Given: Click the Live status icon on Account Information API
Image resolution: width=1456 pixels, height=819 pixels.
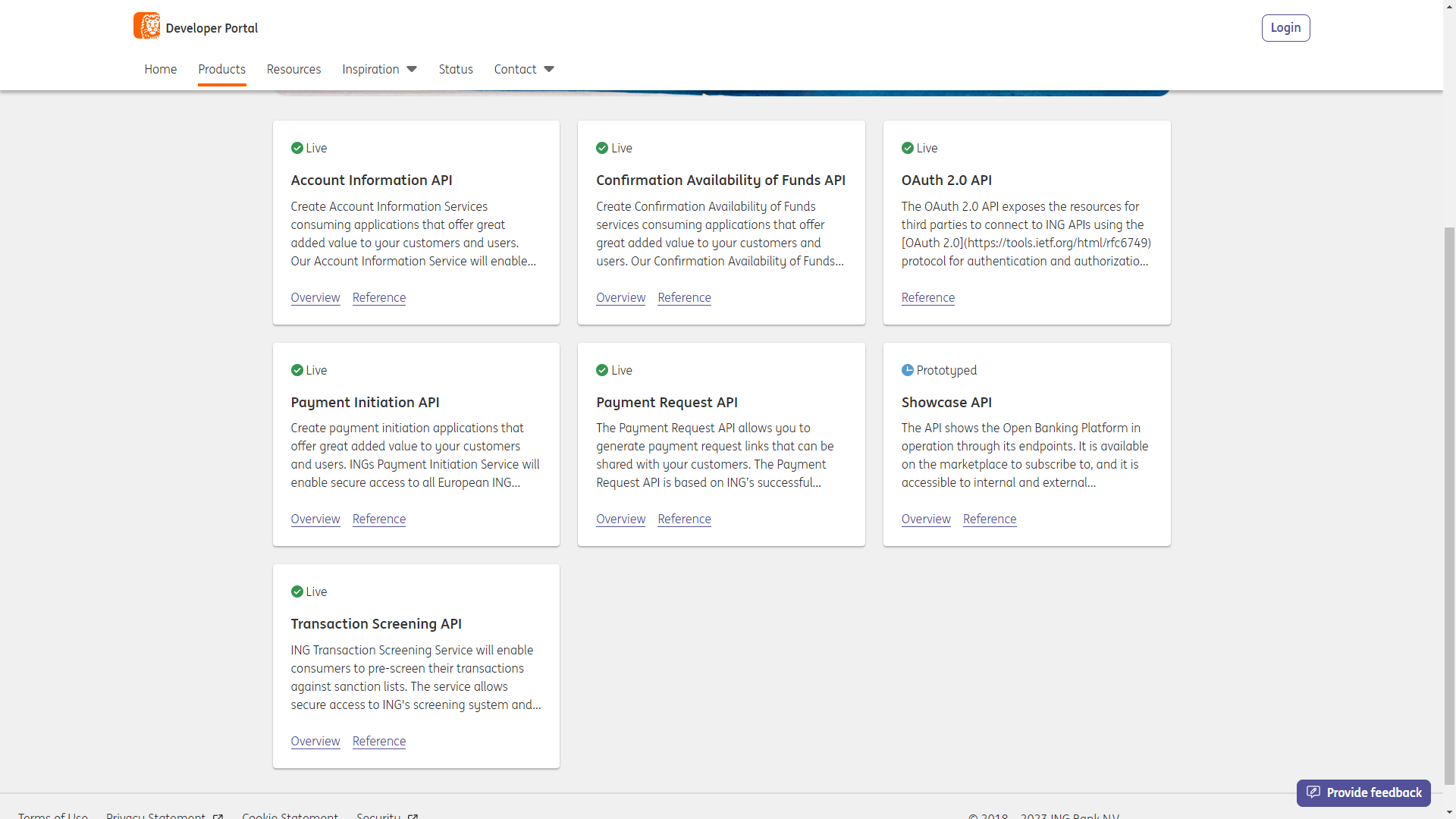Looking at the screenshot, I should coord(297,148).
